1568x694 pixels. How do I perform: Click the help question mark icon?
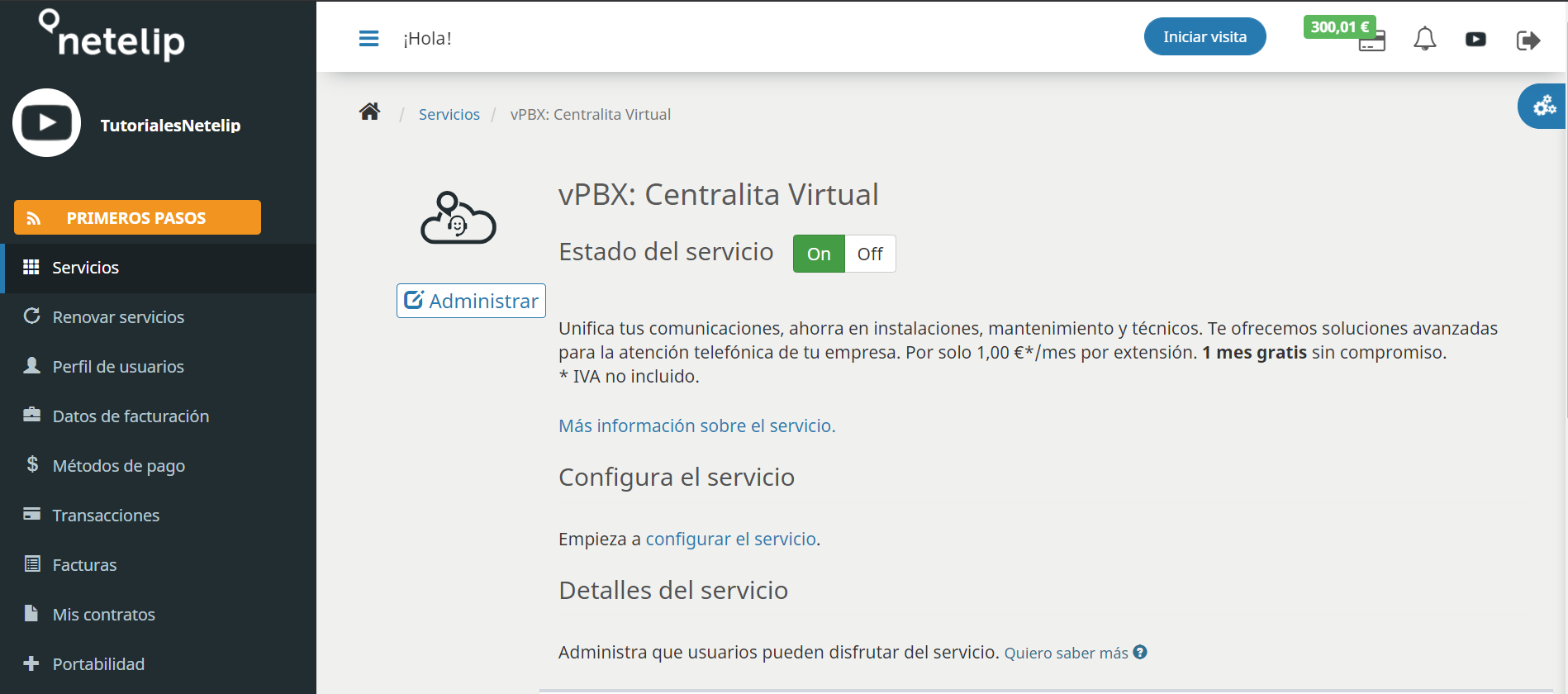pyautogui.click(x=1140, y=652)
